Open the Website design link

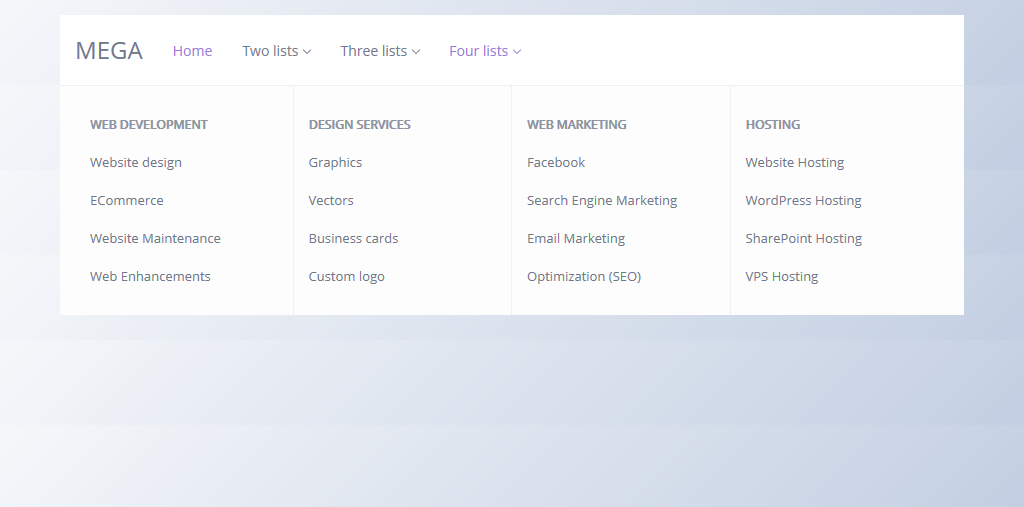pos(136,162)
